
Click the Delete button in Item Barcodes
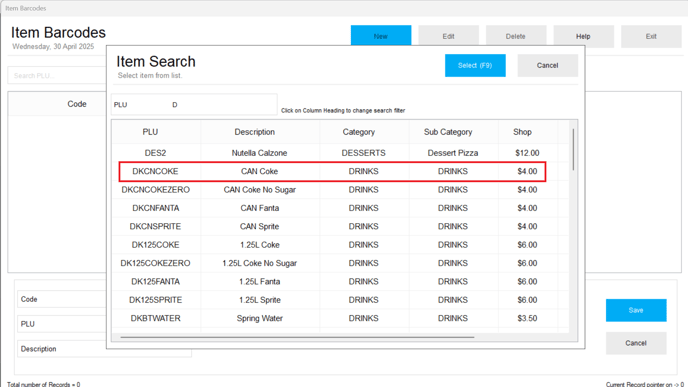click(516, 36)
